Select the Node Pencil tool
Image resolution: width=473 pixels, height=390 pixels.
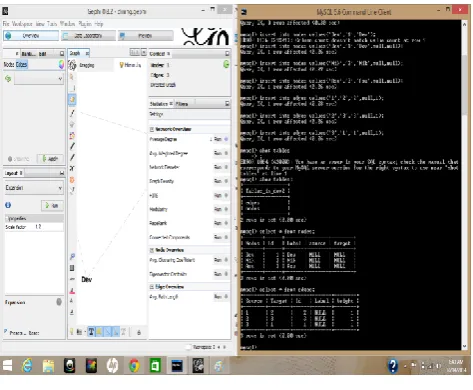(x=72, y=146)
